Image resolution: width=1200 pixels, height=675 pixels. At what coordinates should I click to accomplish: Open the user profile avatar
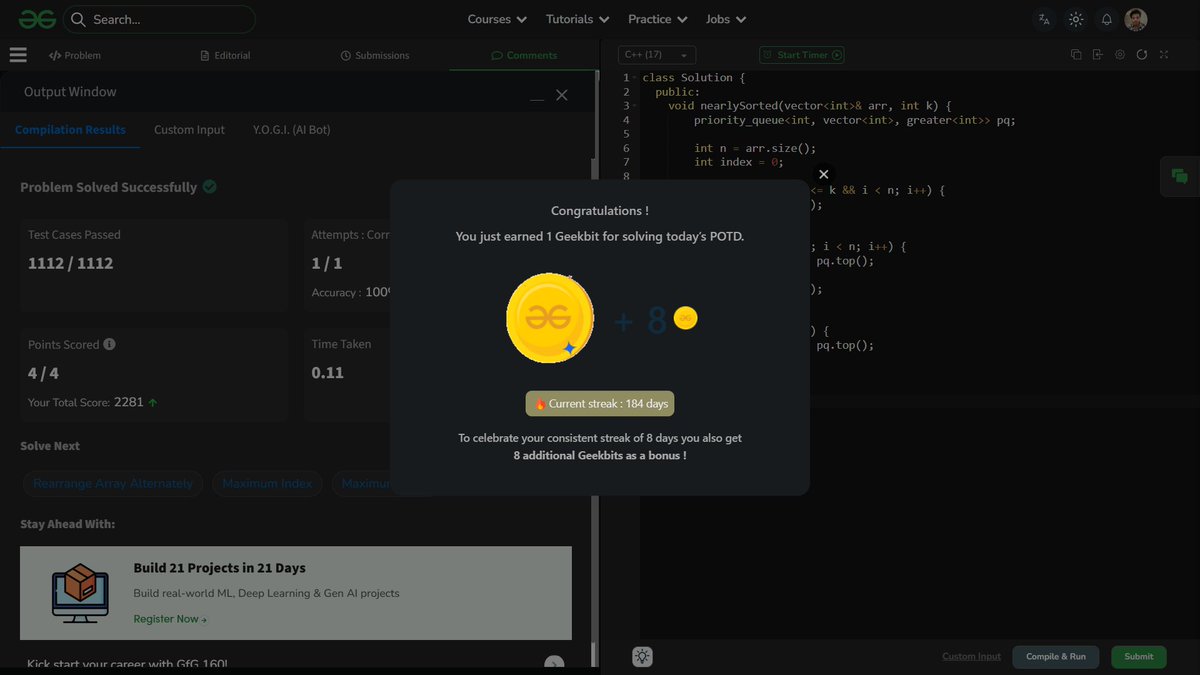[1136, 19]
